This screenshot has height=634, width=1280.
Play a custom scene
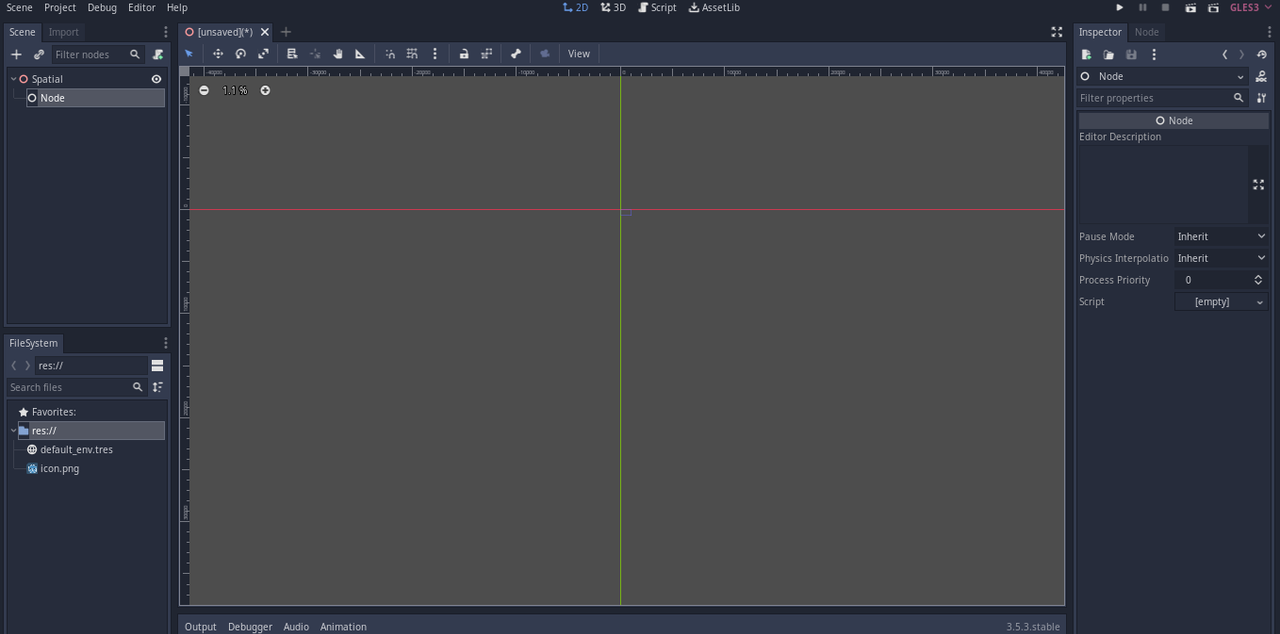tap(1213, 7)
